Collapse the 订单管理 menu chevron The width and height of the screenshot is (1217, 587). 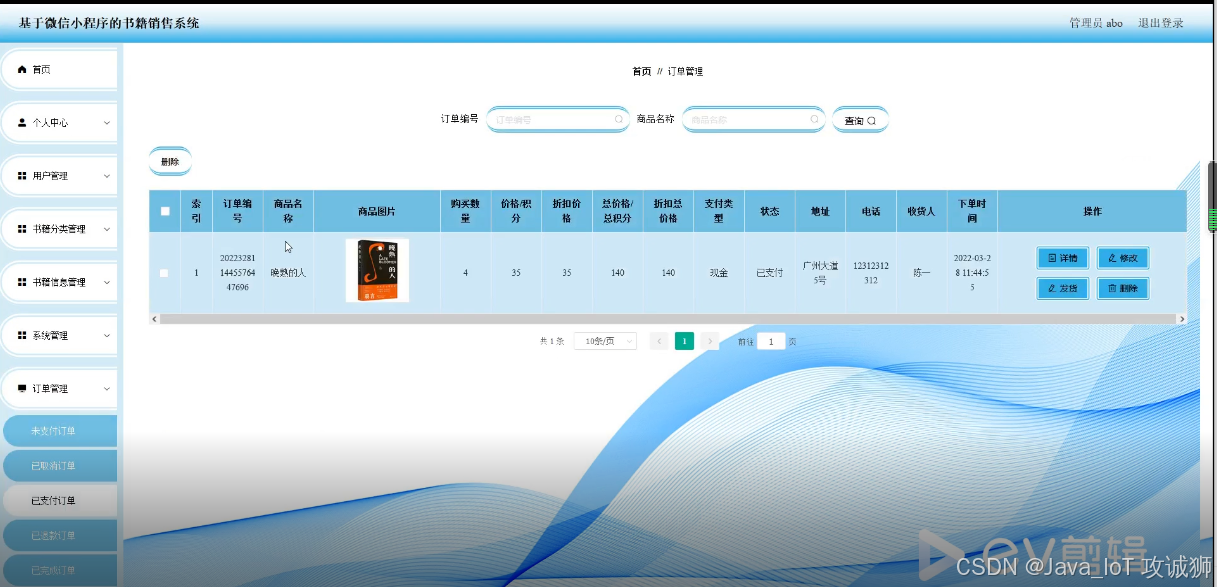pyautogui.click(x=107, y=388)
